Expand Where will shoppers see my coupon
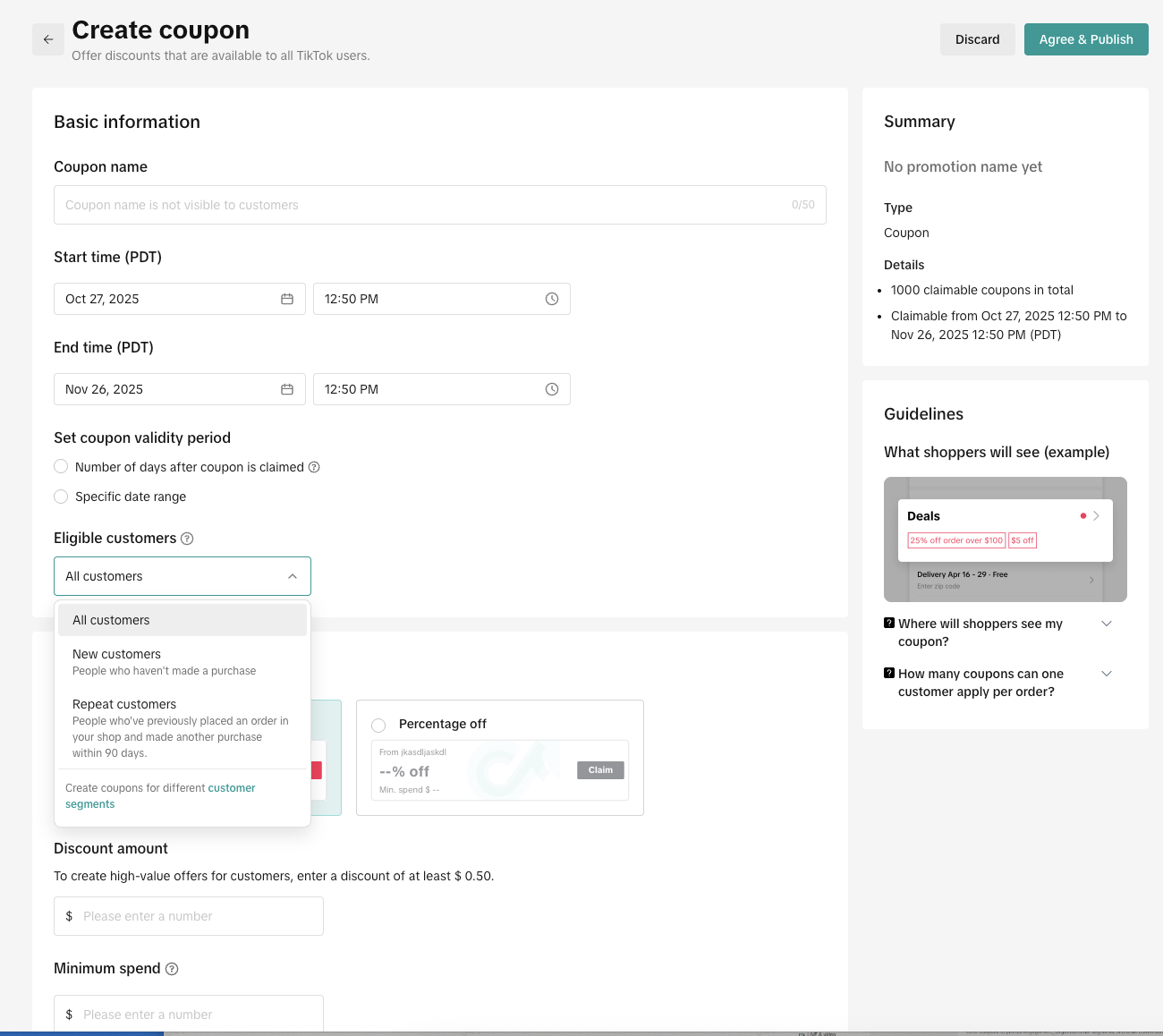The width and height of the screenshot is (1163, 1036). tap(1106, 624)
